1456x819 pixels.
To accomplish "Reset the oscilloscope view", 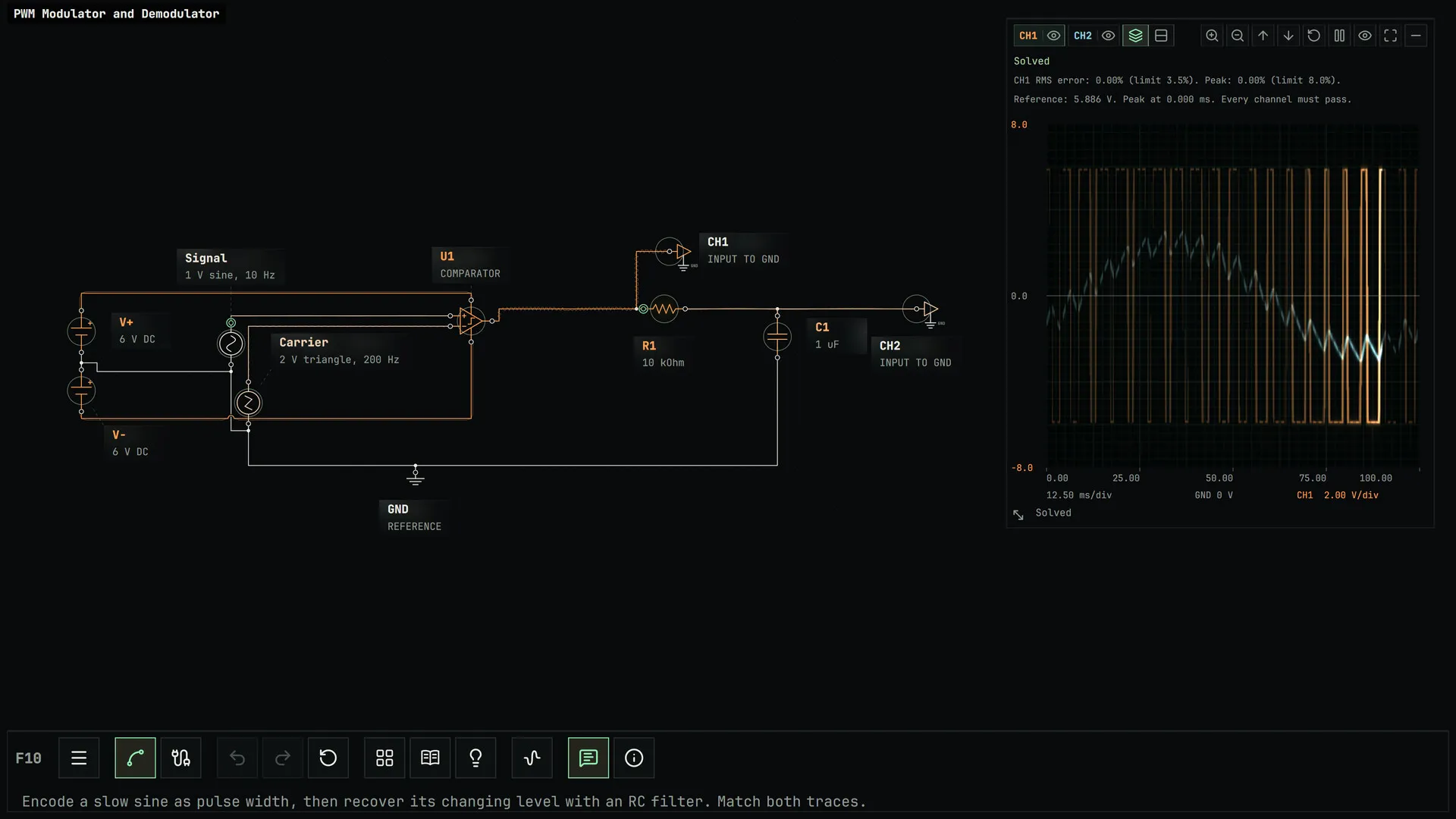I will pyautogui.click(x=1314, y=36).
